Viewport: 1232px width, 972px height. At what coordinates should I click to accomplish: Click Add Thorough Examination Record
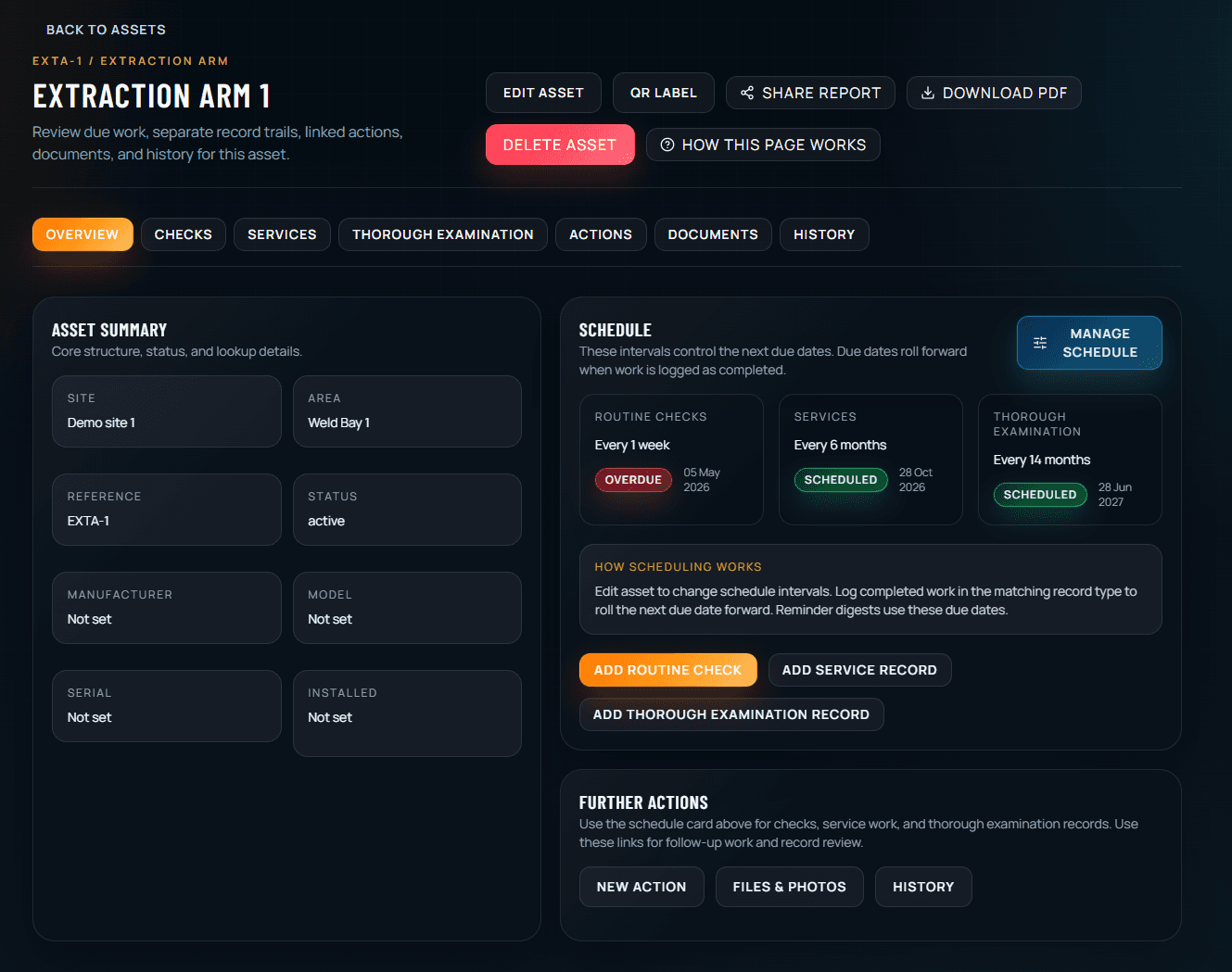pos(731,714)
